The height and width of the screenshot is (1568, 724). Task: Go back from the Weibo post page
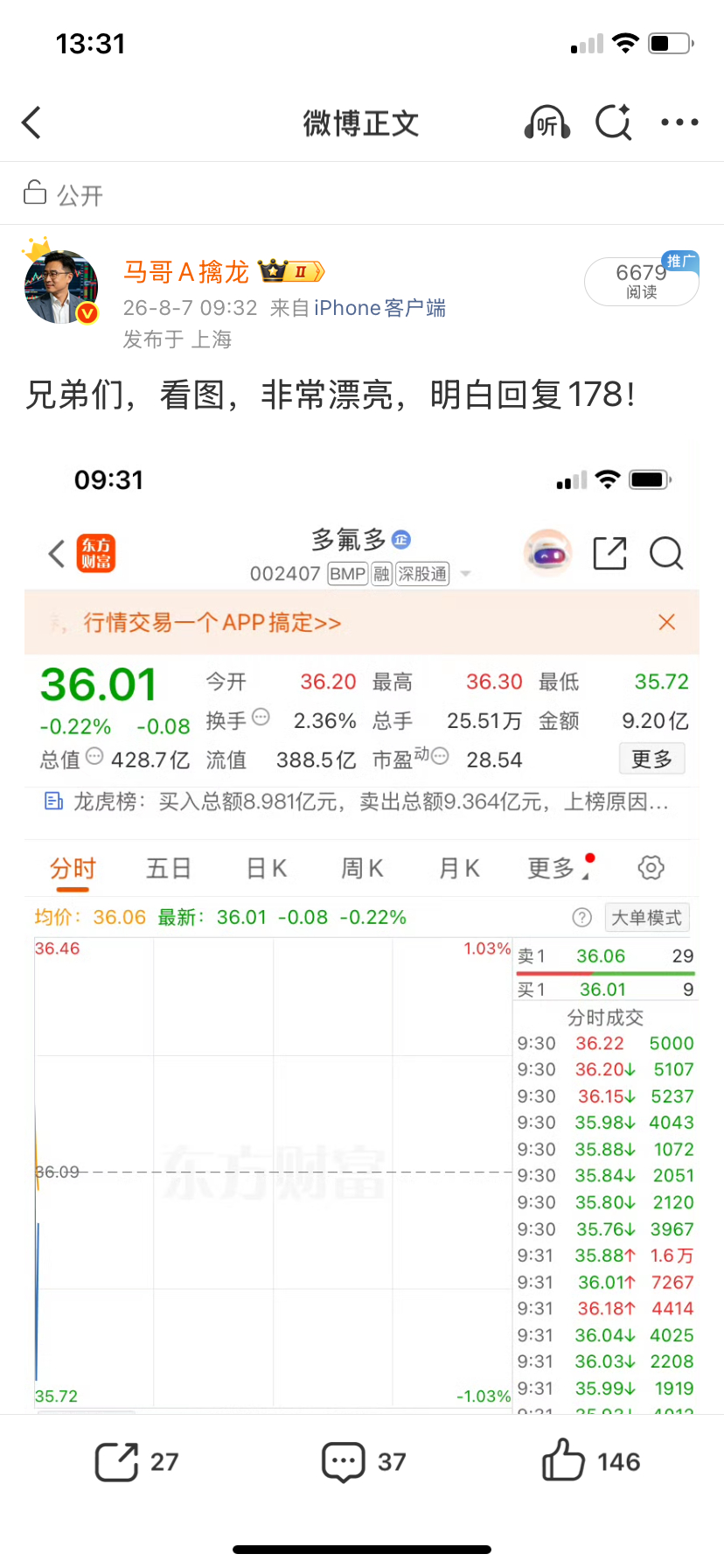[31, 122]
